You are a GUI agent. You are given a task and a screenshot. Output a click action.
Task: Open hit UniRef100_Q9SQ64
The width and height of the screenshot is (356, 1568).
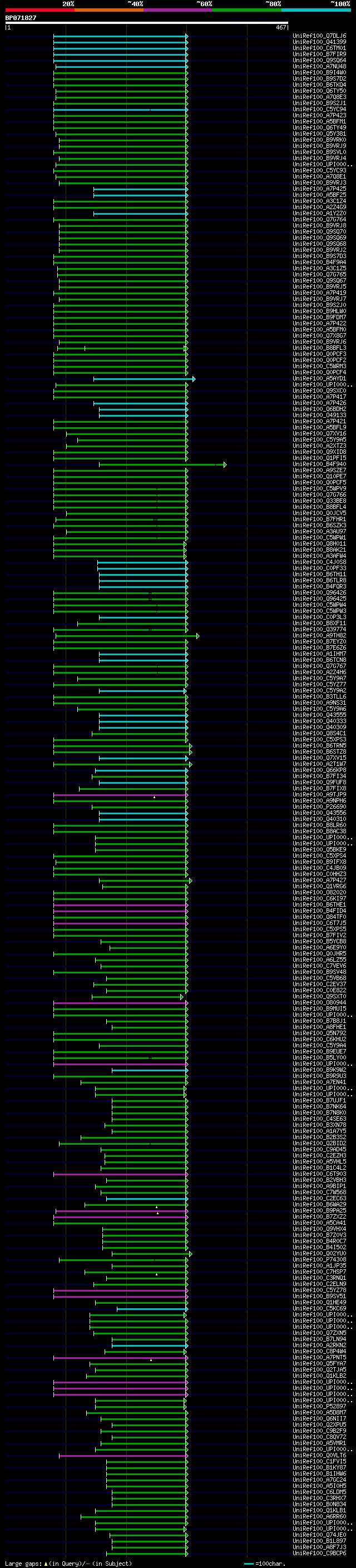click(x=319, y=60)
